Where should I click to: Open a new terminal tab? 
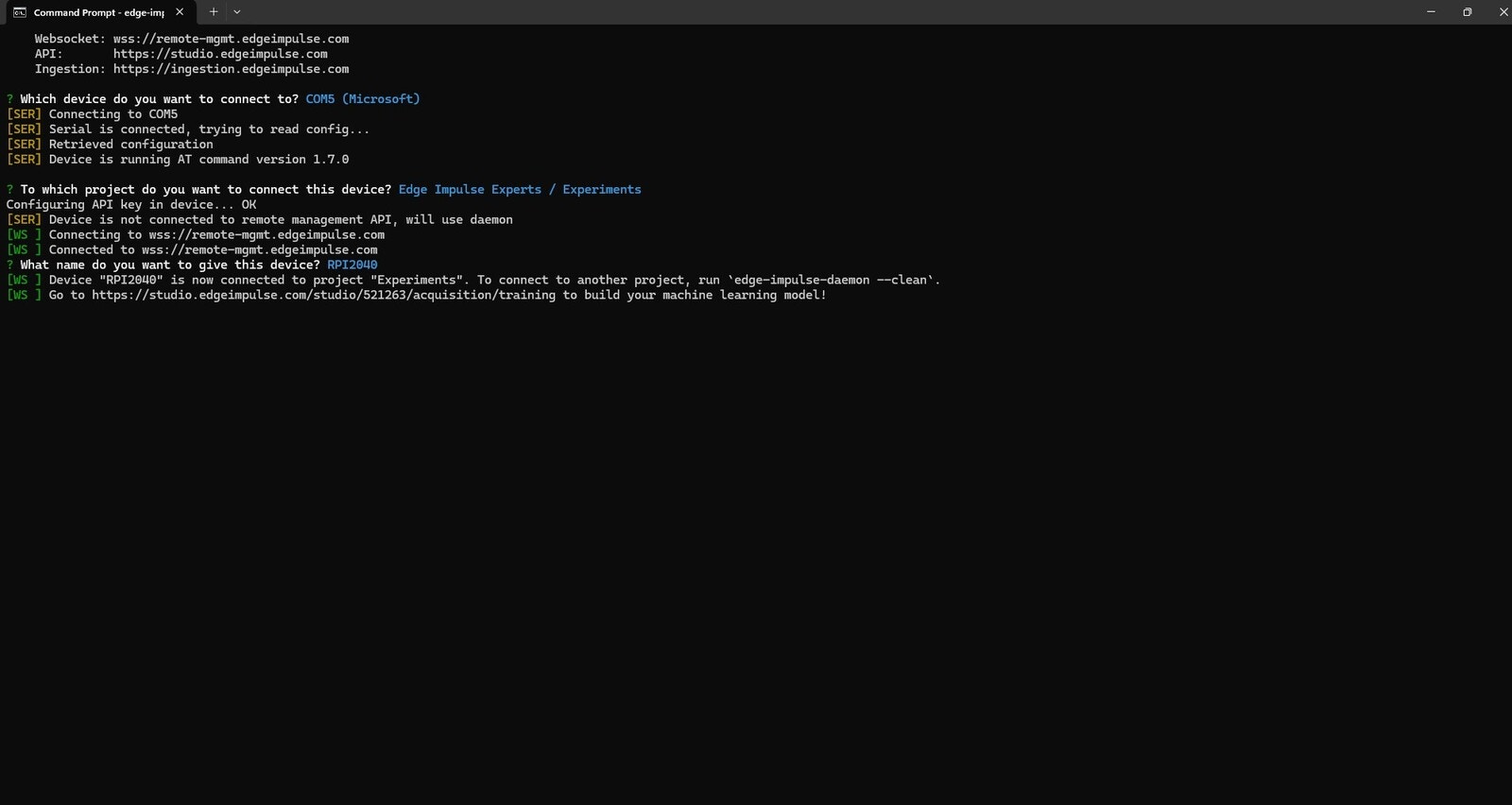tap(214, 12)
